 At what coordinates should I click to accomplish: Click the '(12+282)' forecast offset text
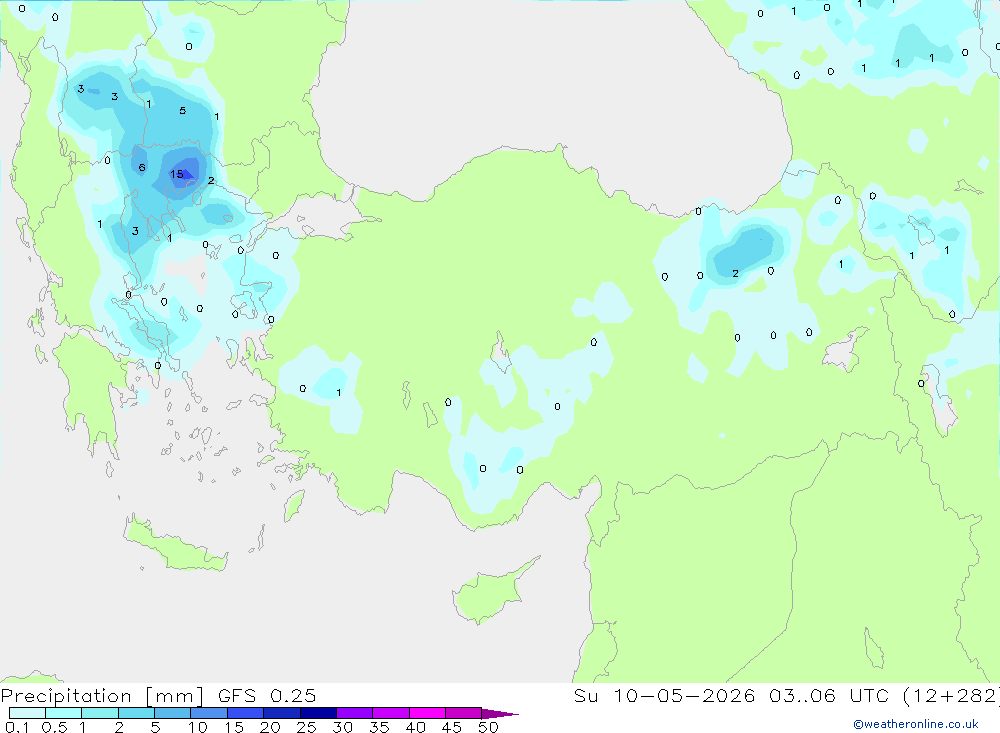tap(951, 695)
